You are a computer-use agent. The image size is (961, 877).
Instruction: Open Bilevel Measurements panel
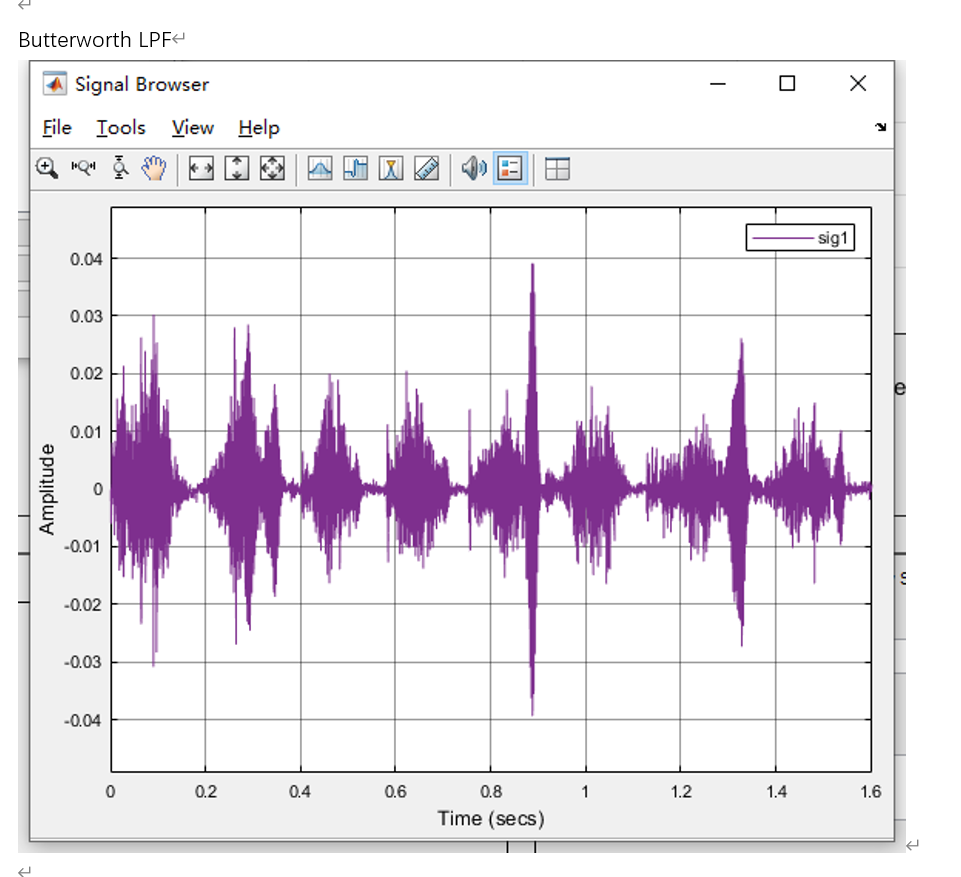[x=355, y=168]
